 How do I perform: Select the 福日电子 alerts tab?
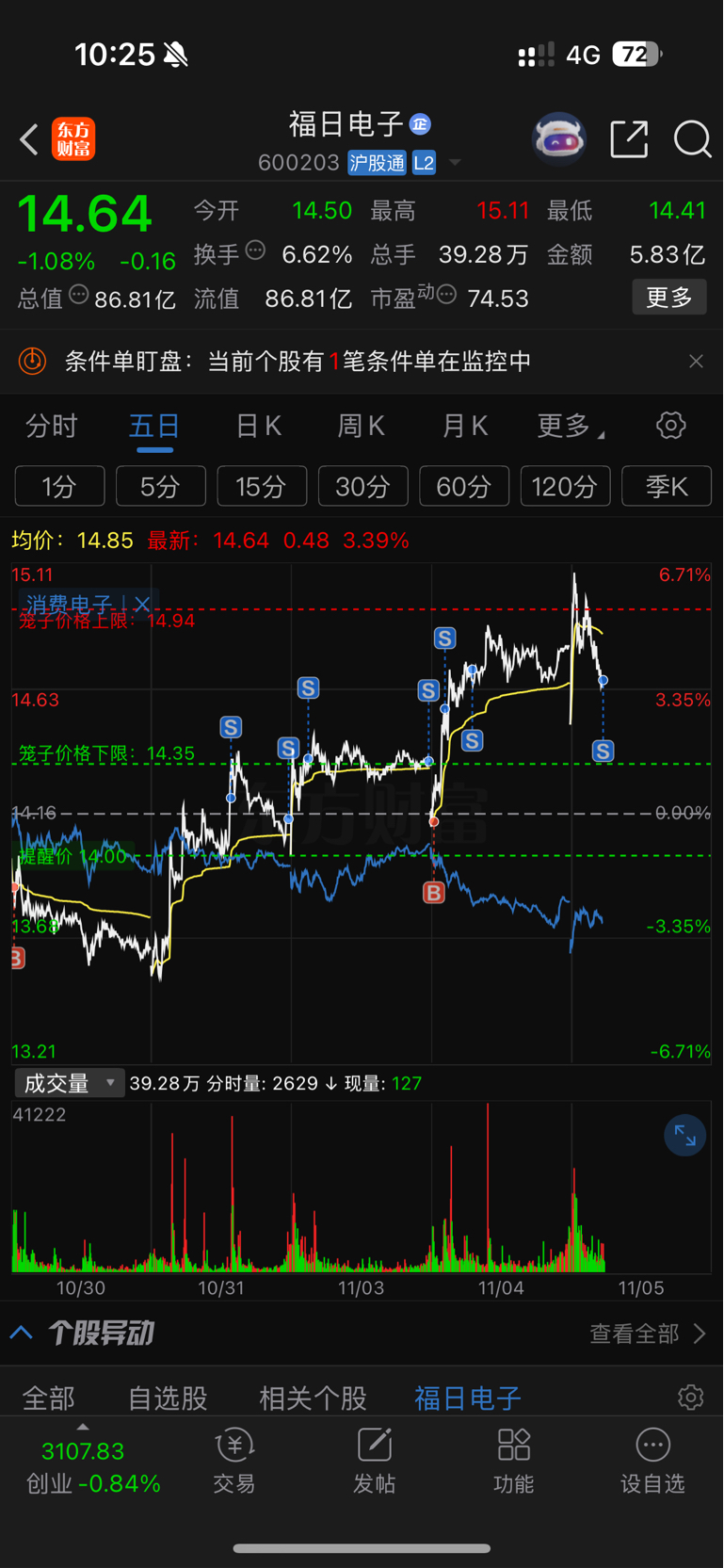468,1398
